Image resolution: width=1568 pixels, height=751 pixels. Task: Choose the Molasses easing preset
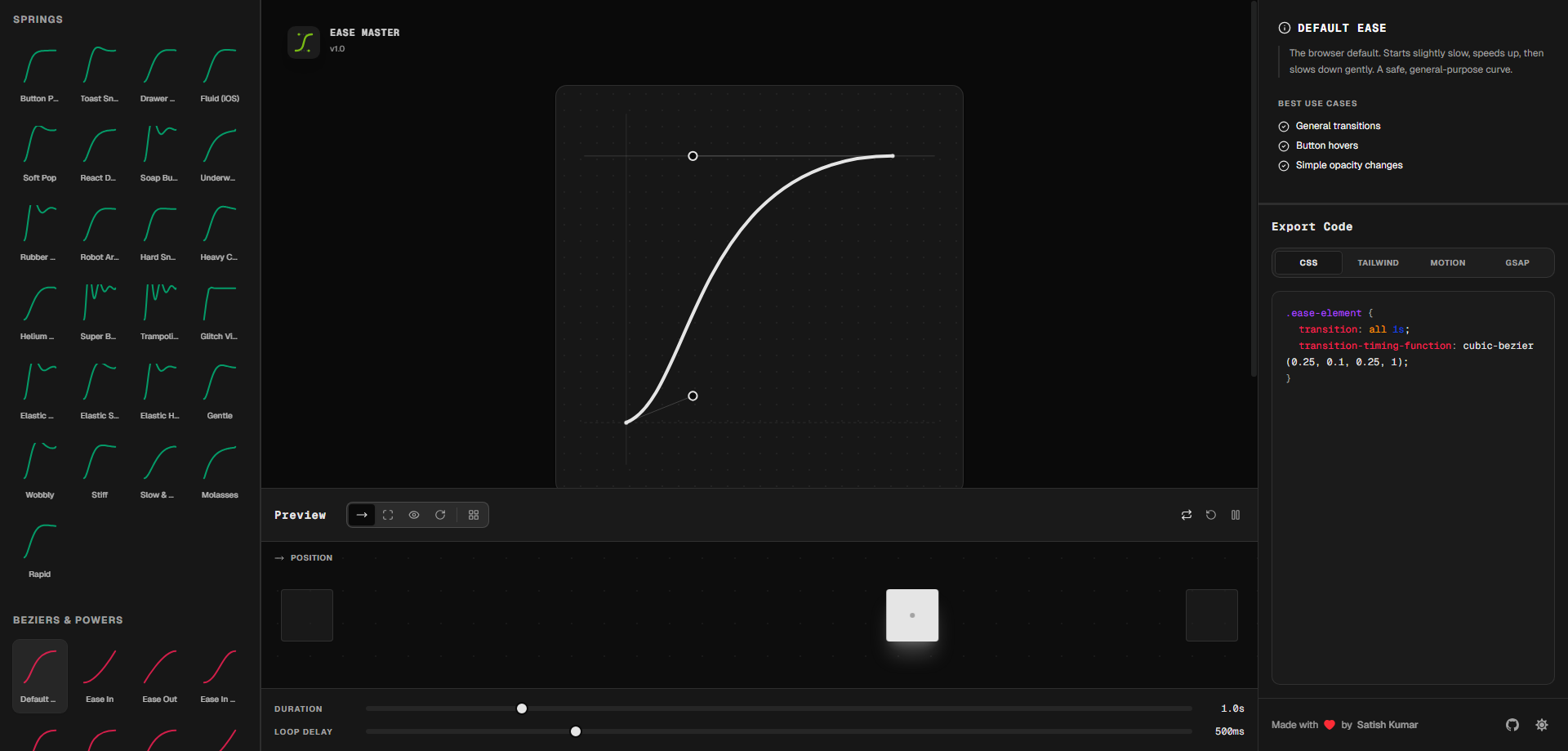click(x=219, y=470)
